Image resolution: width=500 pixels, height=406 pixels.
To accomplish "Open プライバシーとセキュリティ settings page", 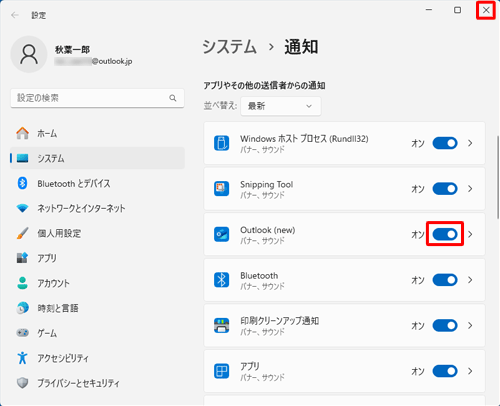I will [97, 383].
